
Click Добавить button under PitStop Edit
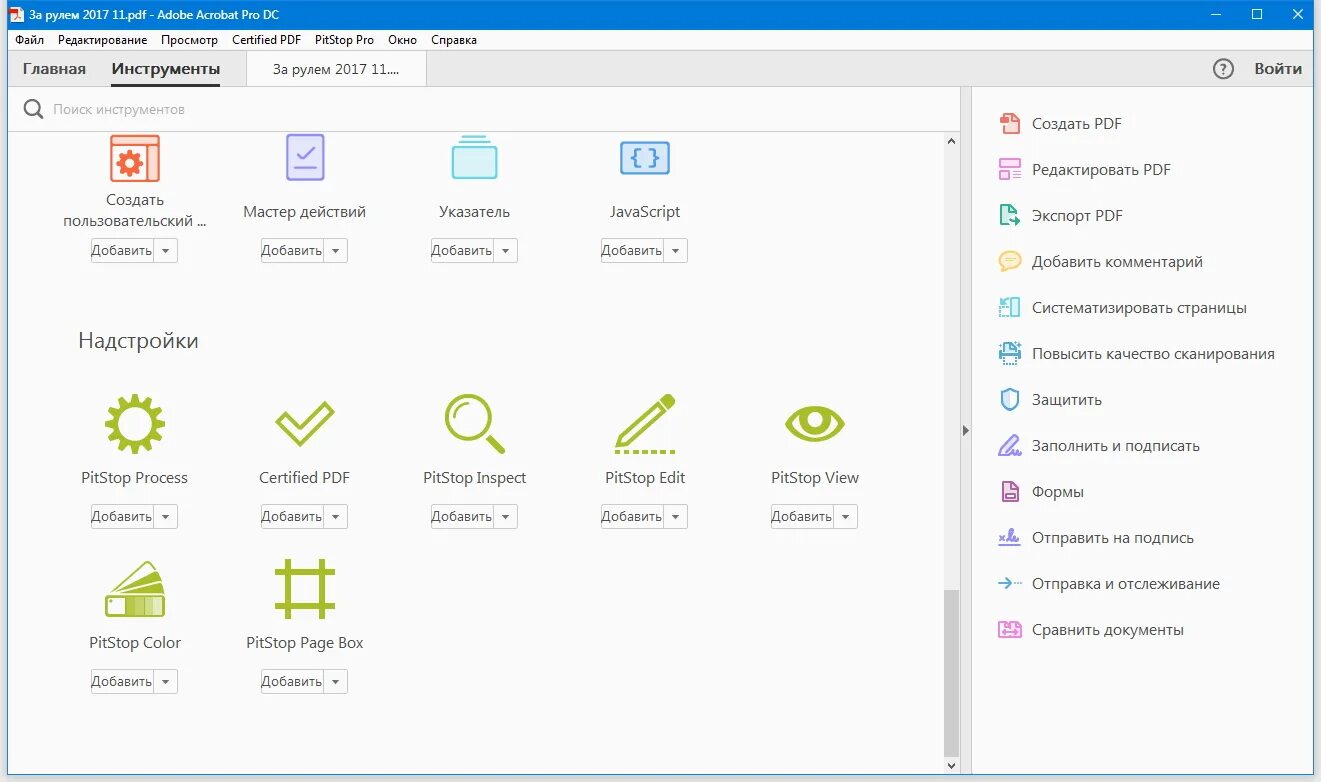click(x=633, y=516)
